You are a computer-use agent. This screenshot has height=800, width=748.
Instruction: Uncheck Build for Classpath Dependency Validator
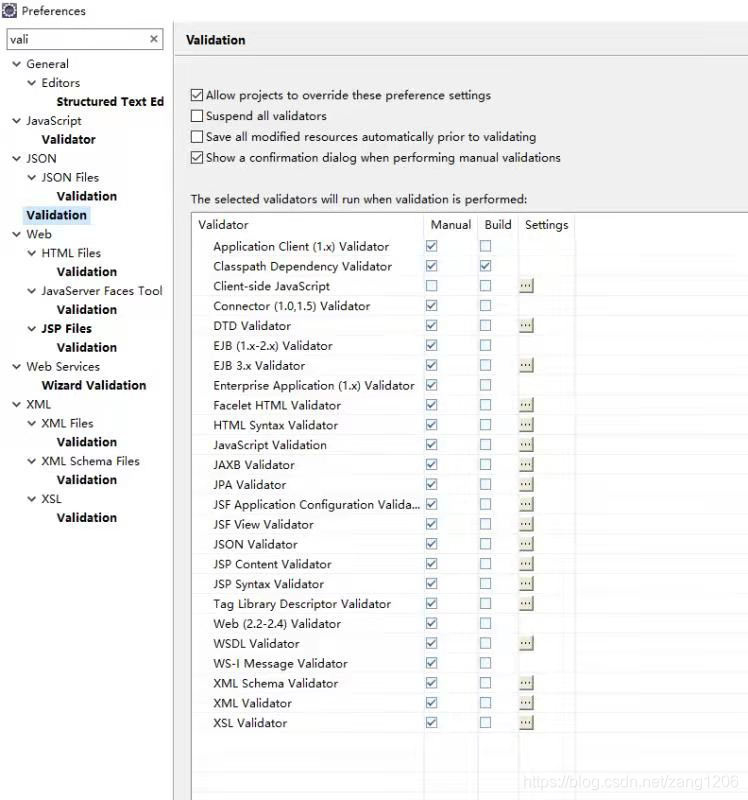(485, 266)
